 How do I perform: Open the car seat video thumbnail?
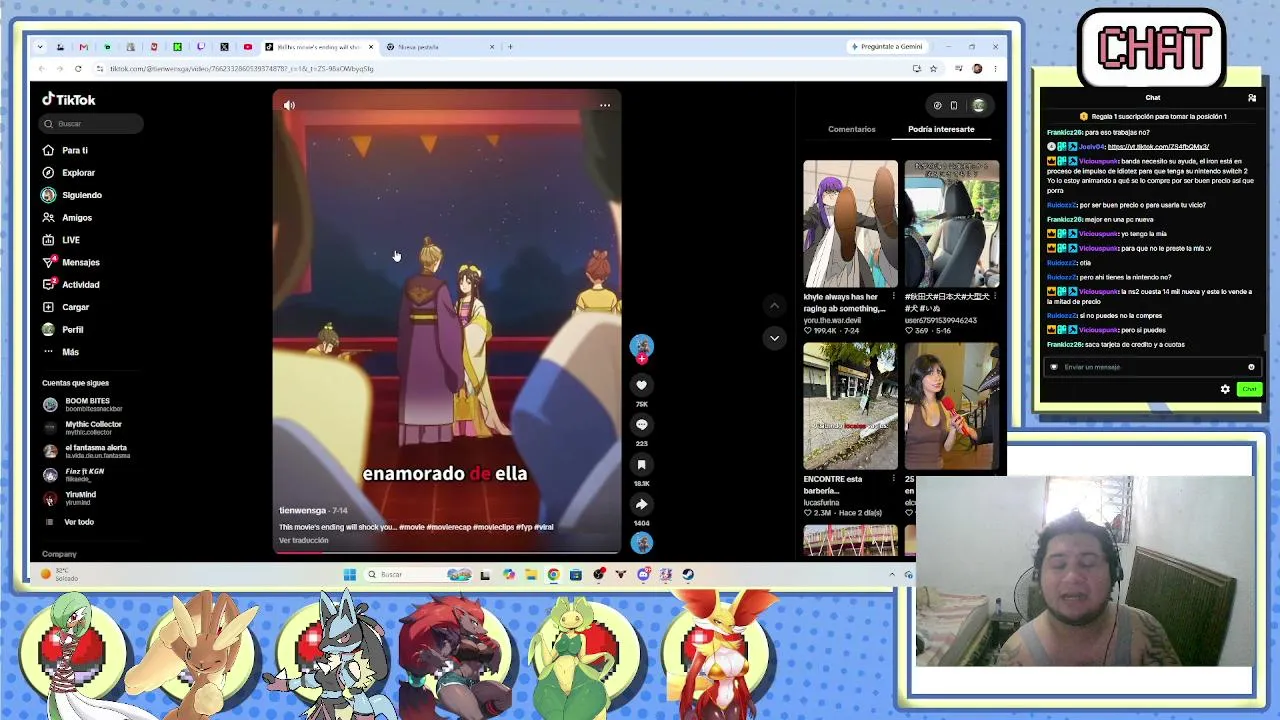pyautogui.click(x=952, y=224)
